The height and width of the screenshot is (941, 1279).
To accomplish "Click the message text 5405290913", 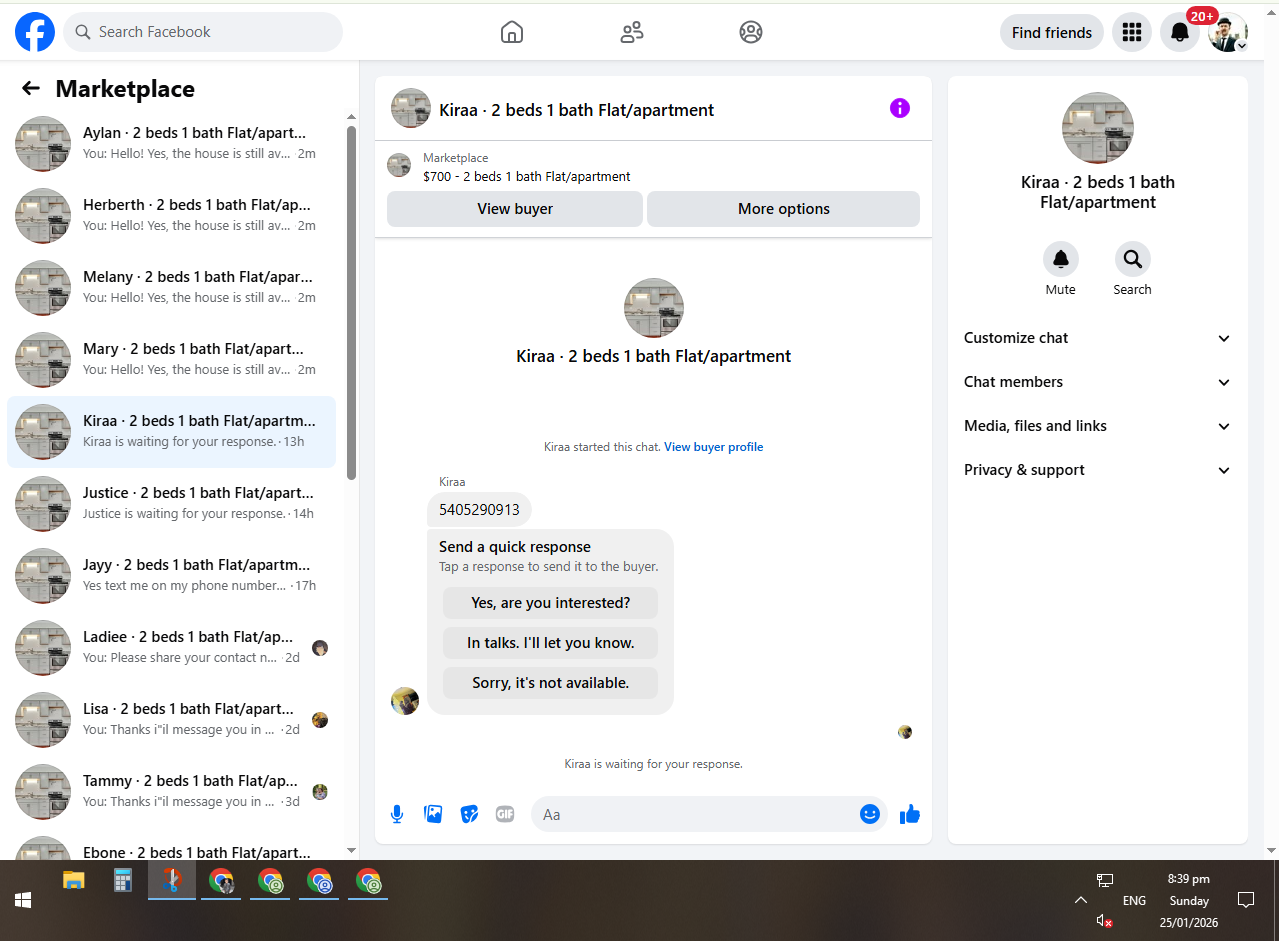I will click(x=479, y=509).
